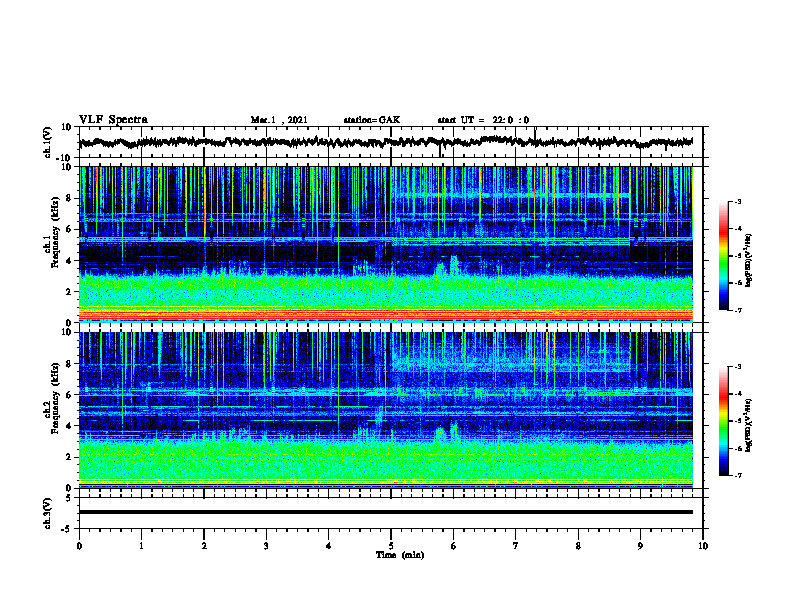Click the ch.2 spectrogram color scale bar
This screenshot has width=792, height=612.
tap(723, 421)
